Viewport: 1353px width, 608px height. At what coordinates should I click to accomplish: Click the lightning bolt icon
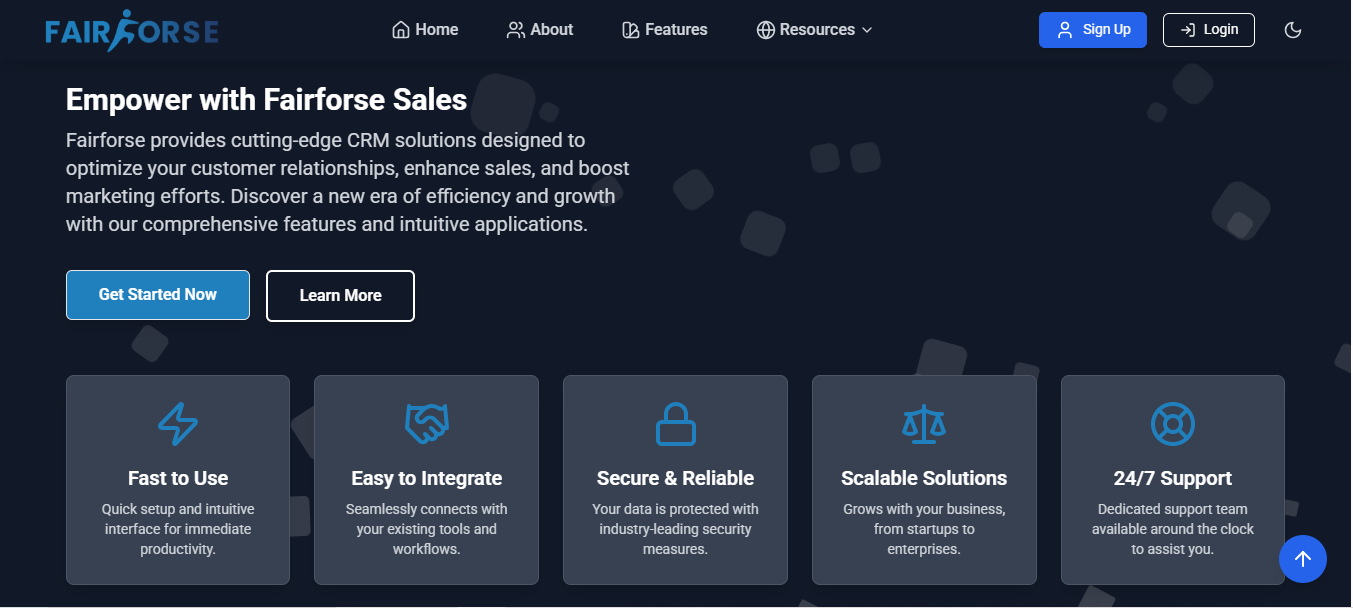178,424
